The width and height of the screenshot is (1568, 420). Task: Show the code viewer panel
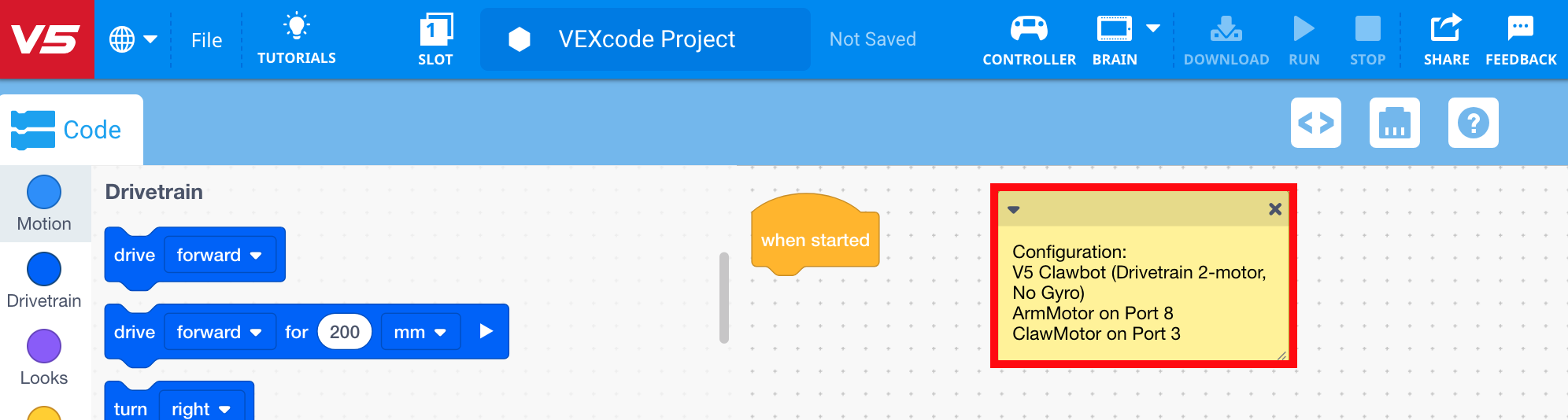coord(1316,123)
